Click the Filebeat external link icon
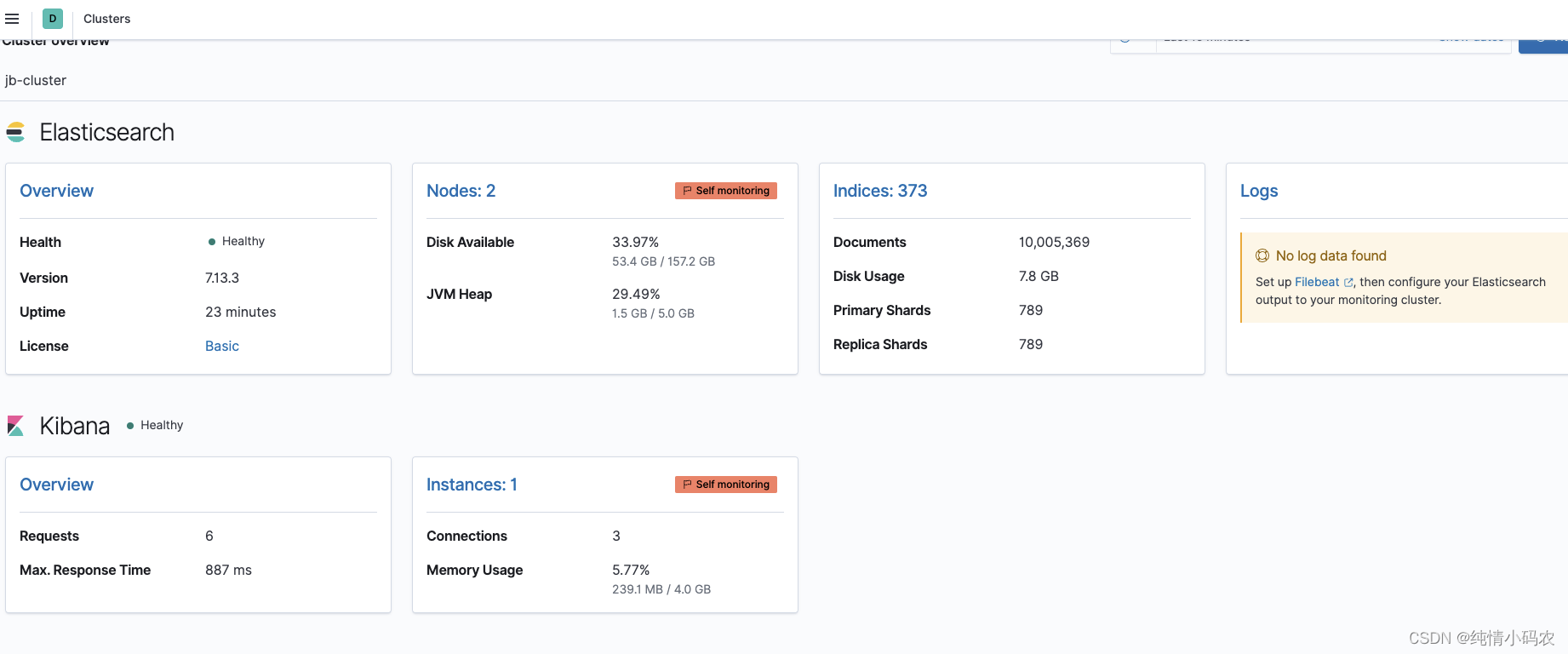This screenshot has width=1568, height=654. tap(1348, 283)
